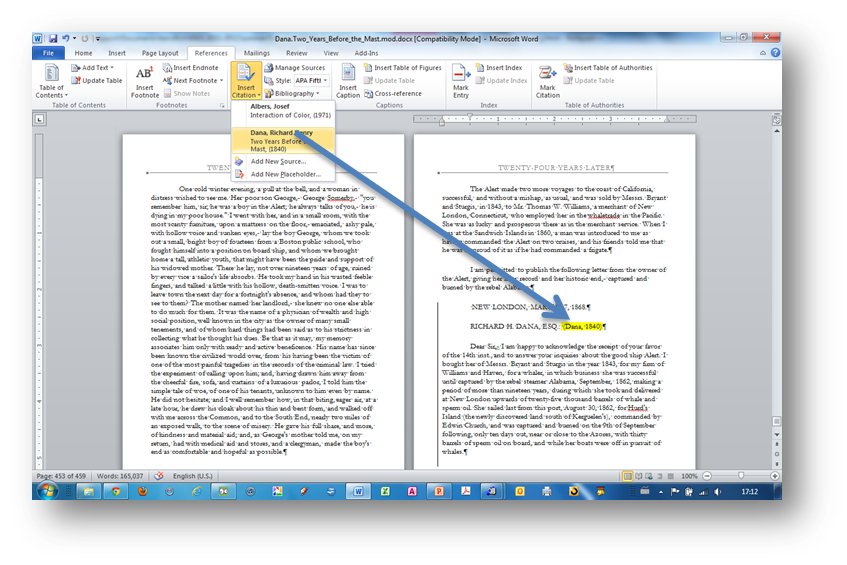Click the Mark Entry icon
The image size is (847, 565).
pyautogui.click(x=461, y=80)
